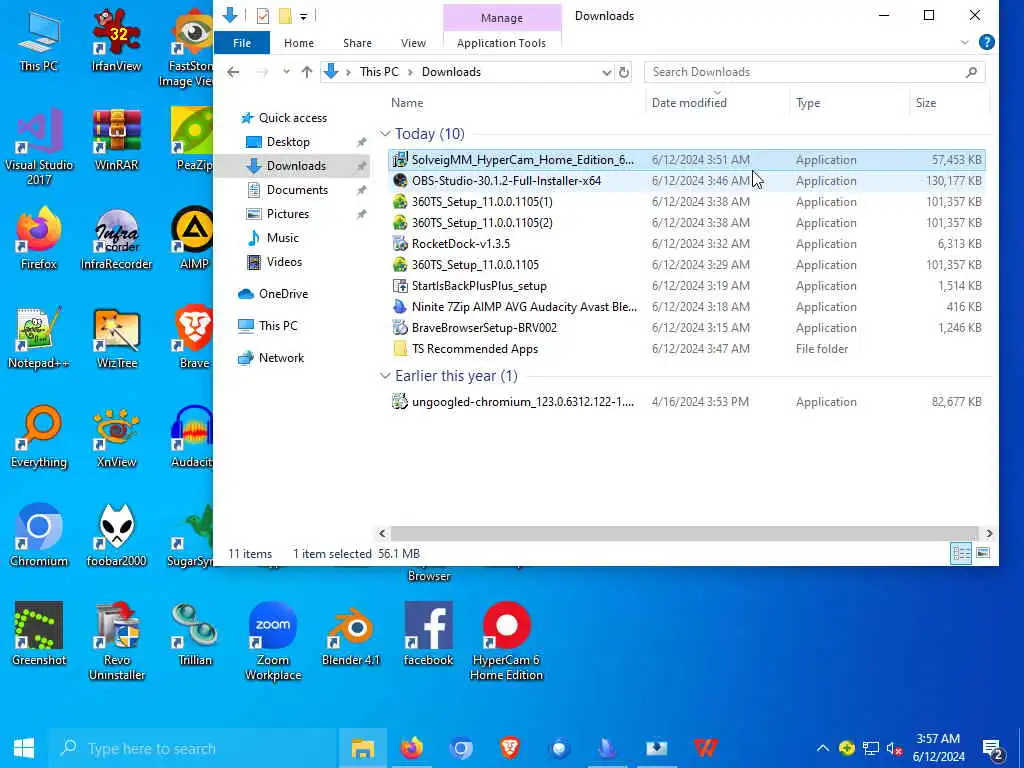Collapse the Earlier this year group
This screenshot has width=1024, height=768.
click(x=385, y=376)
